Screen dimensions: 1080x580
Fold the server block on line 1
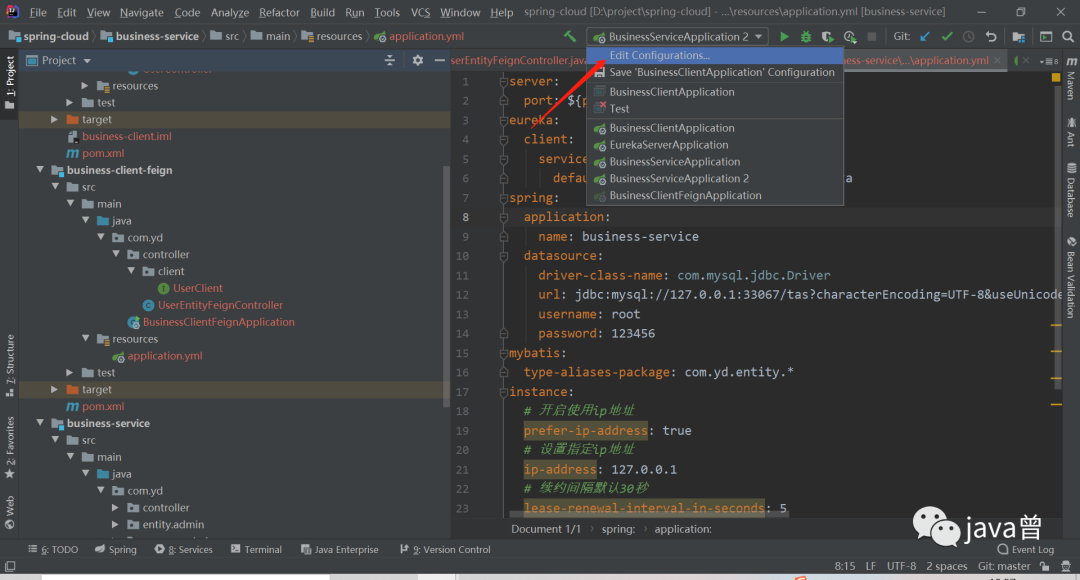pyautogui.click(x=503, y=81)
